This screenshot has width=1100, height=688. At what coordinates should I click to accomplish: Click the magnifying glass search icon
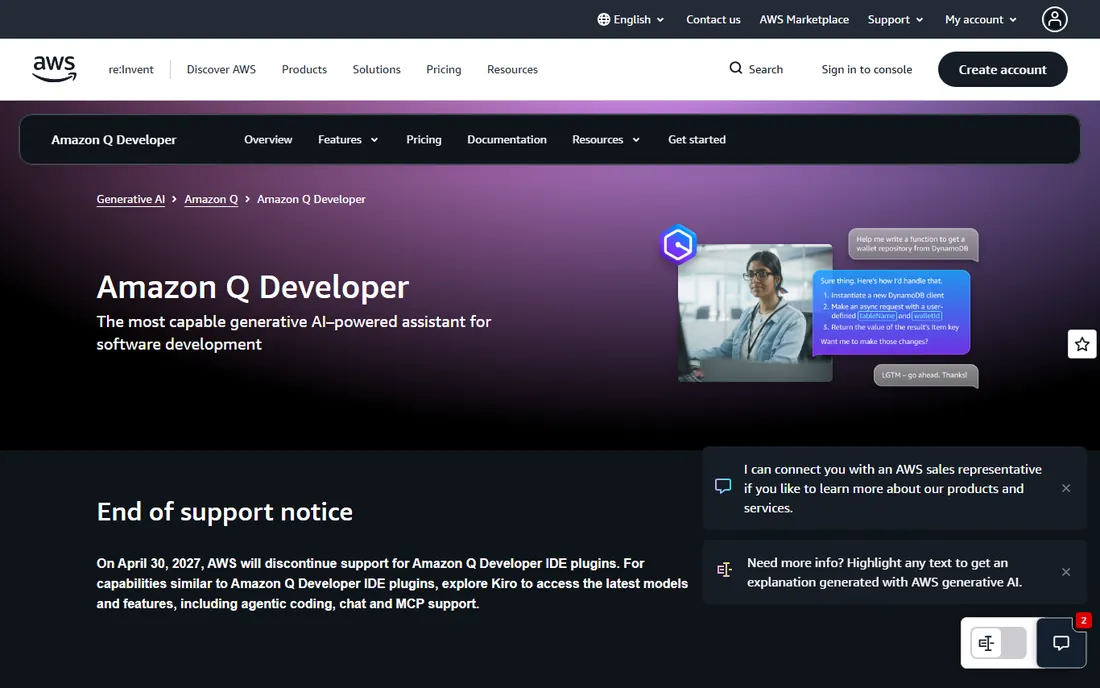pos(735,68)
